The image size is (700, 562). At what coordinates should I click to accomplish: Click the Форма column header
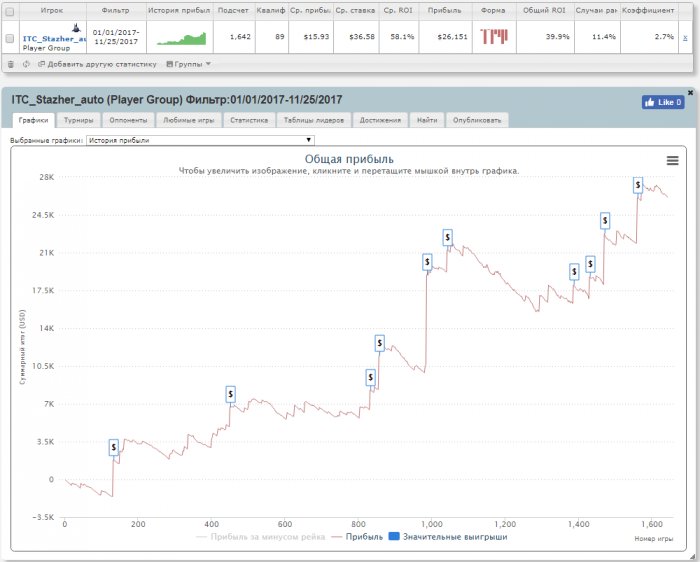tap(493, 10)
